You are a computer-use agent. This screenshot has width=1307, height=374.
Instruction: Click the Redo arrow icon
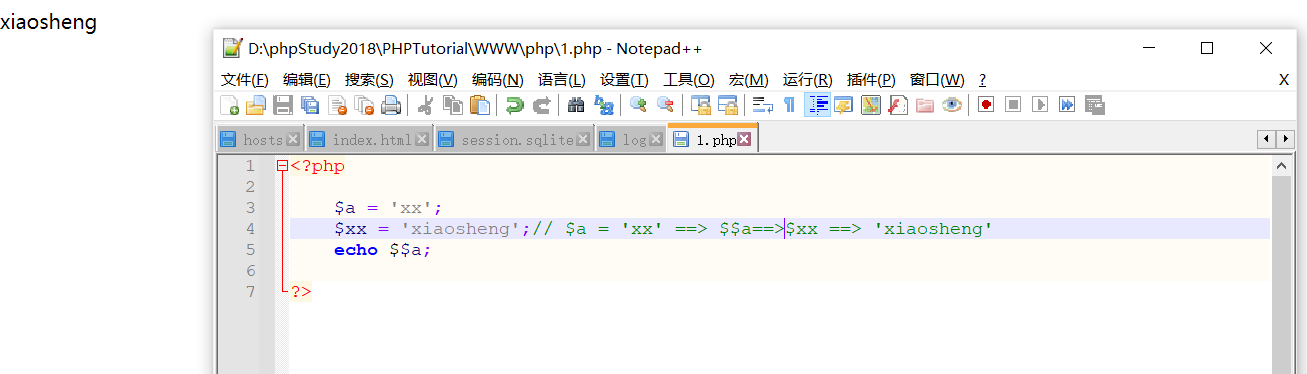tap(541, 104)
